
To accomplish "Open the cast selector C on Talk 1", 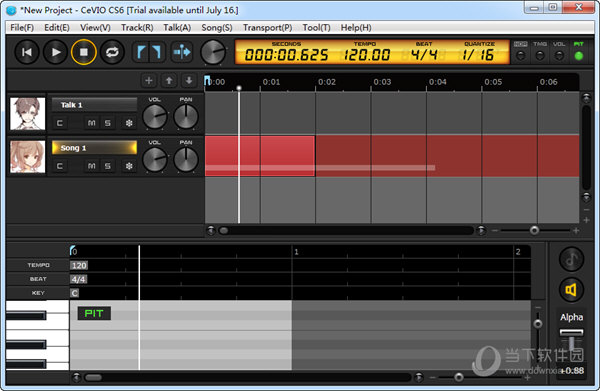I will tap(60, 123).
